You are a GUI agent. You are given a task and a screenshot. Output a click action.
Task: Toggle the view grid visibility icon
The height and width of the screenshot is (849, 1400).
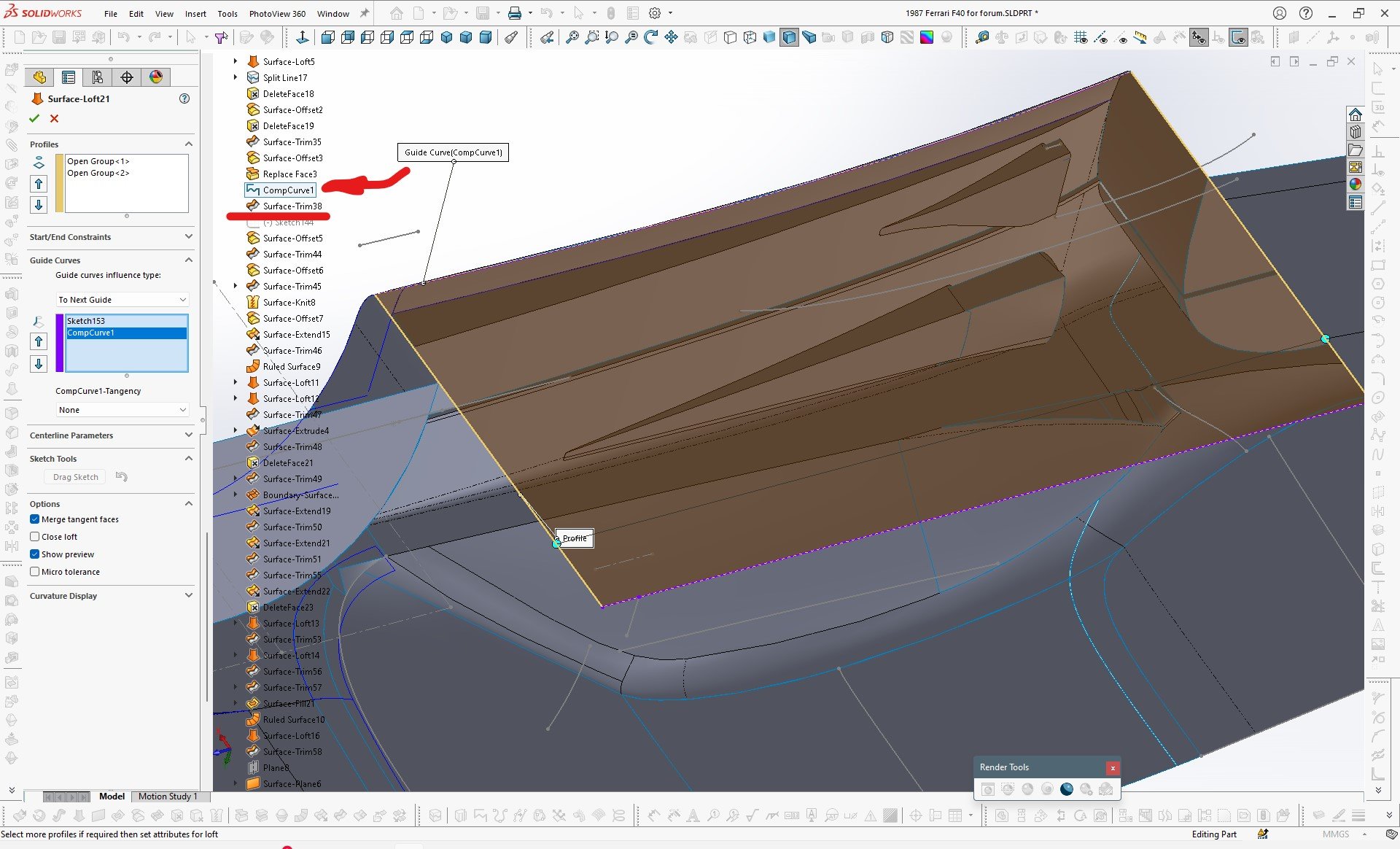(x=1081, y=37)
